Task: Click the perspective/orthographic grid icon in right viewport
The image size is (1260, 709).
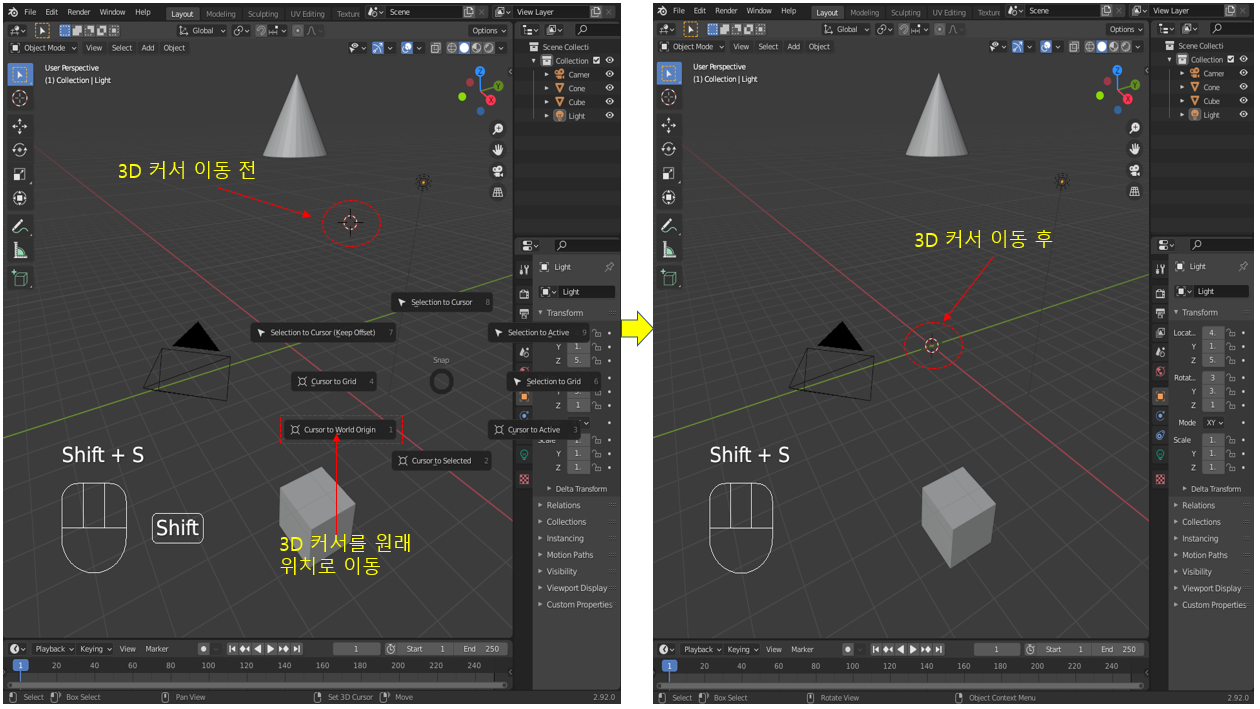Action: point(1135,192)
